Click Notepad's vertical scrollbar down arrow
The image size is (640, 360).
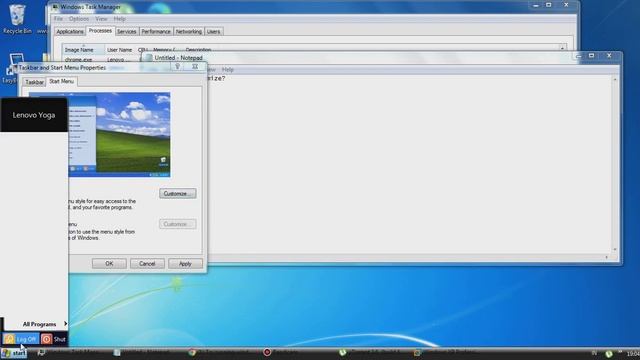click(615, 249)
